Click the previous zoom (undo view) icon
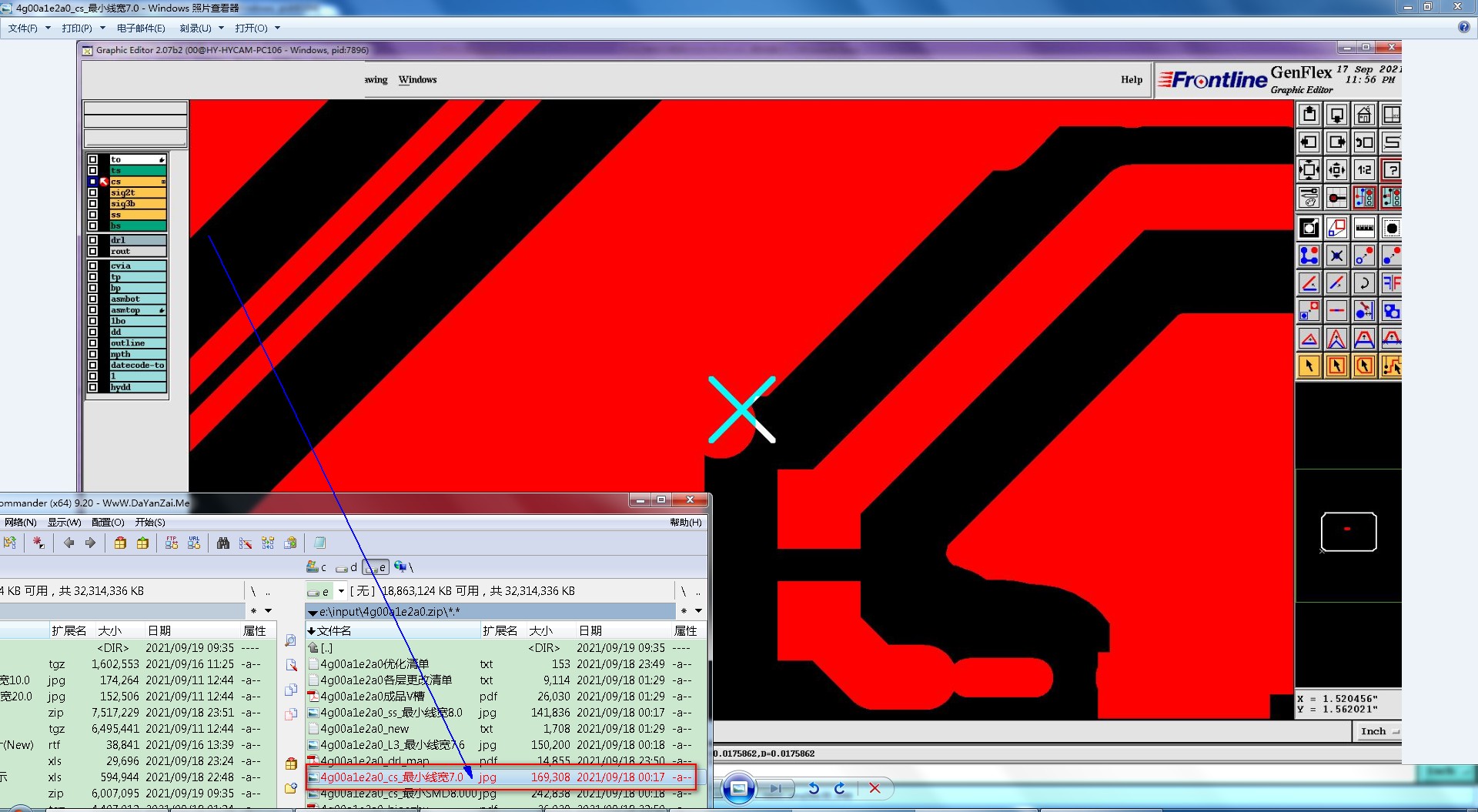1478x812 pixels. pos(1364,142)
